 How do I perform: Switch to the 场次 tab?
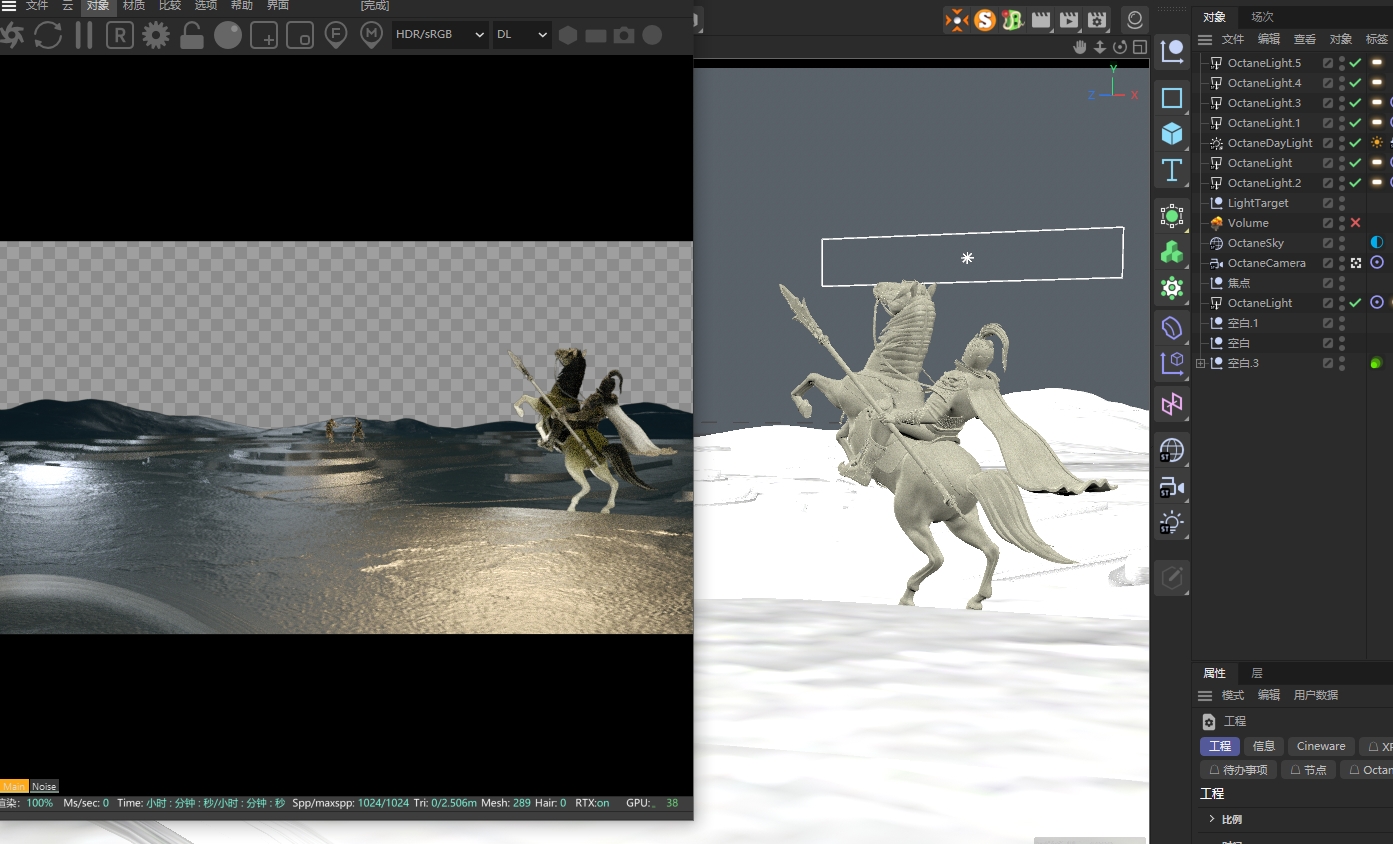pos(1262,17)
